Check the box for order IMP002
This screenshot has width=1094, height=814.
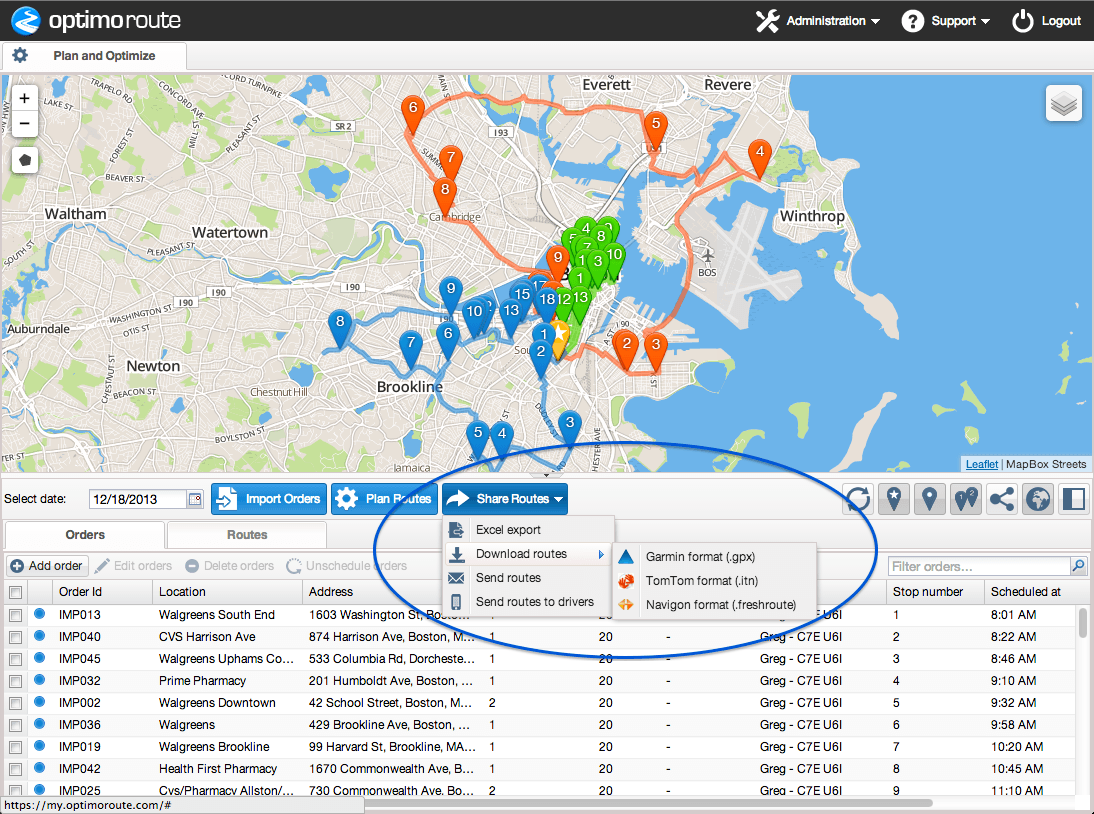tap(15, 703)
